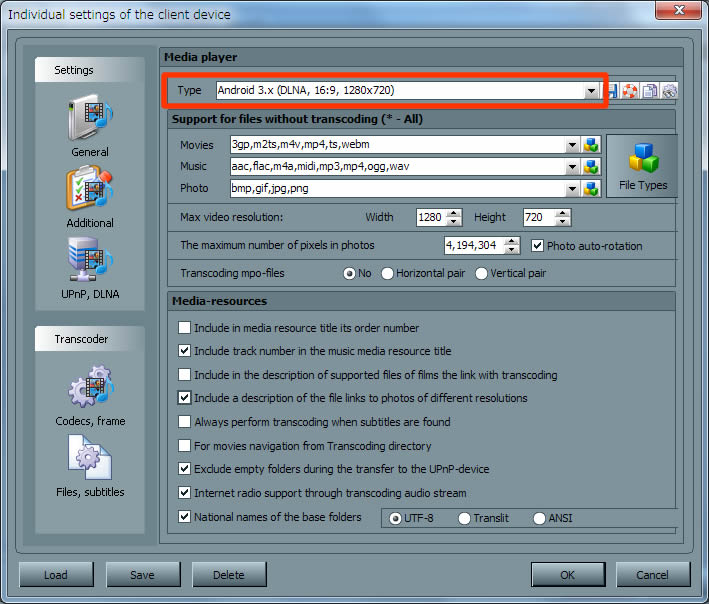Open the Files, subtitles transcoder section
The height and width of the screenshot is (604, 709).
pos(90,466)
